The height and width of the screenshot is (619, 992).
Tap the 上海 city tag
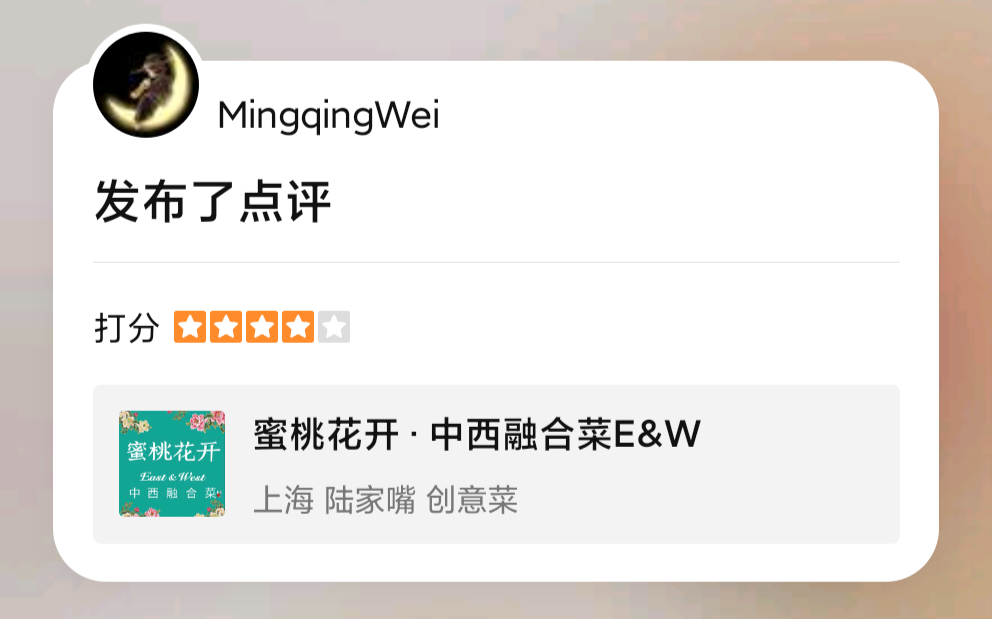click(283, 500)
